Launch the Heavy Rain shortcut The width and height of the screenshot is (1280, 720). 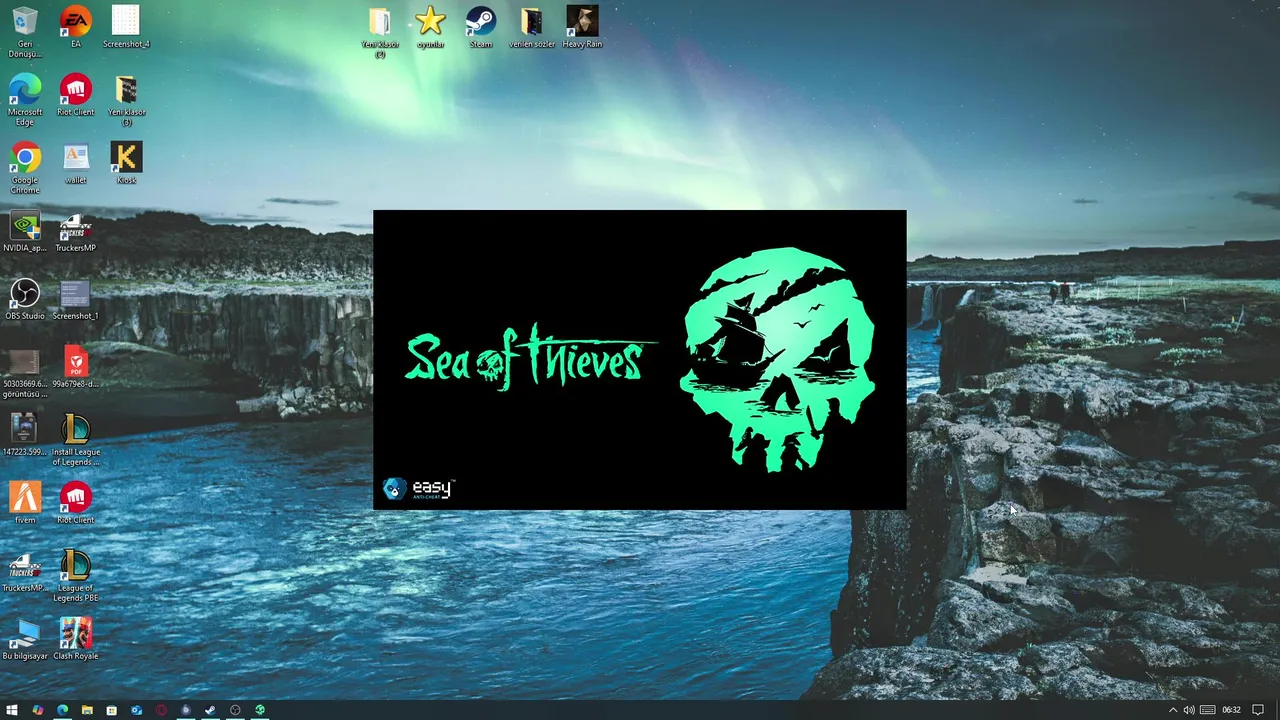point(582,27)
